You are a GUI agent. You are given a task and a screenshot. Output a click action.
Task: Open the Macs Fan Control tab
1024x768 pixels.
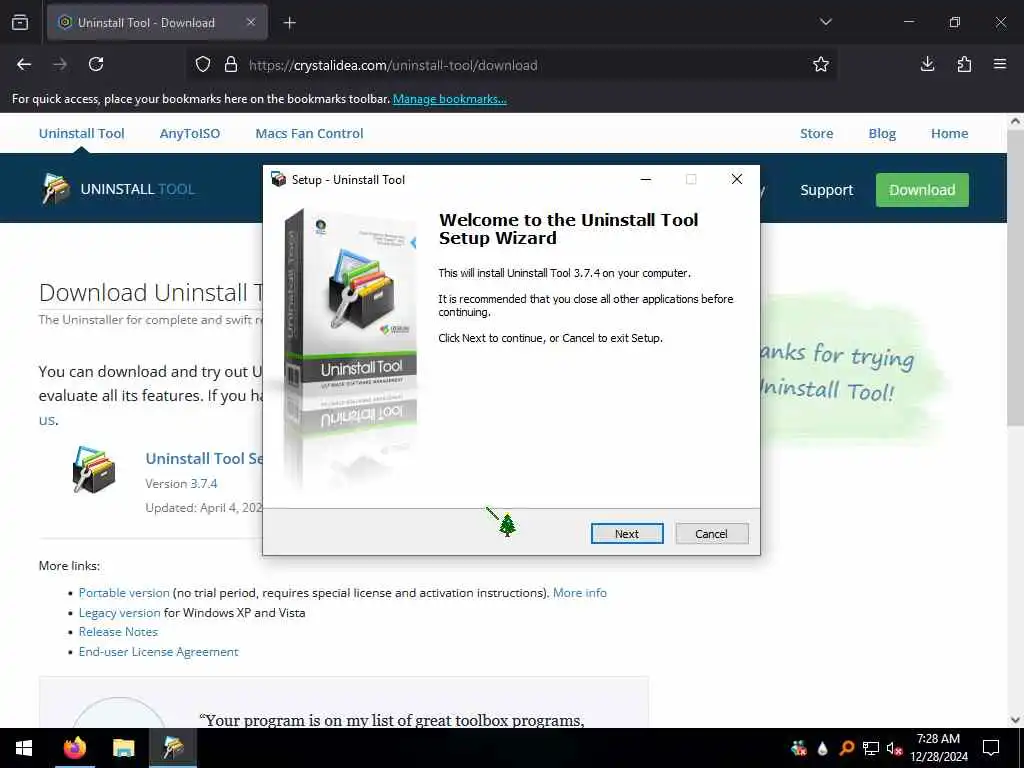click(x=309, y=133)
